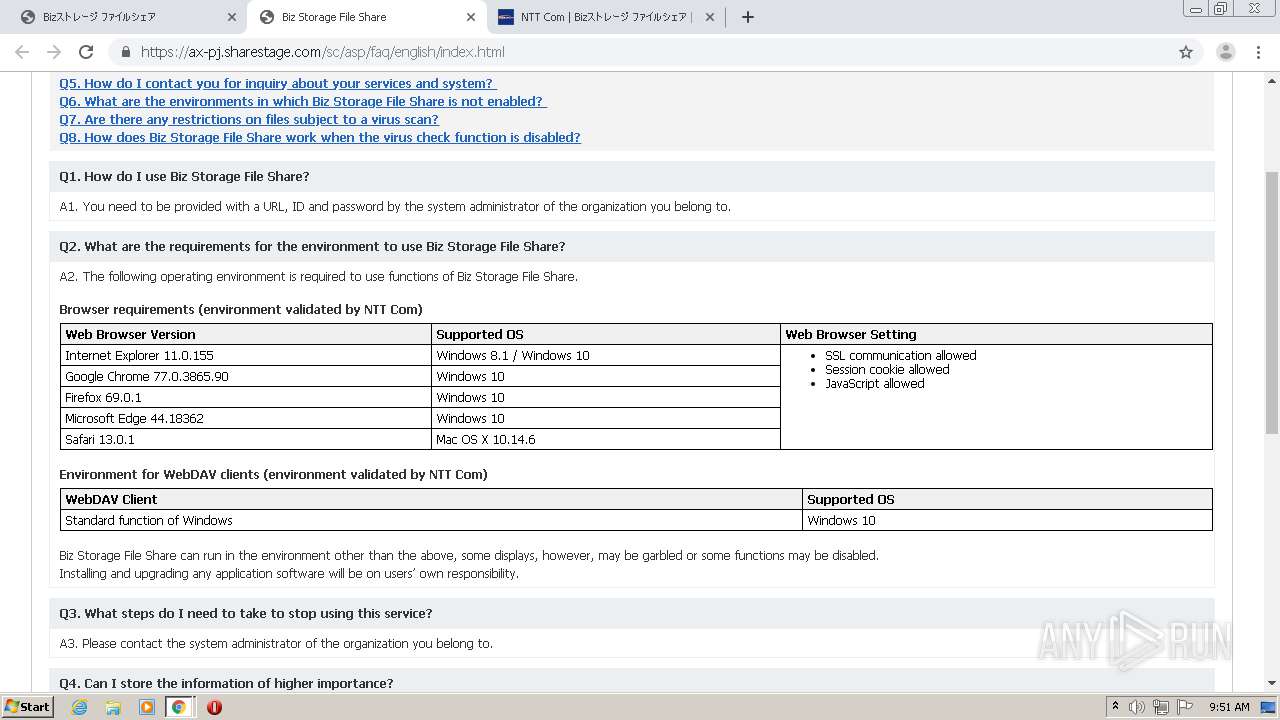Open the Q5 contact inquiry link

pyautogui.click(x=277, y=83)
